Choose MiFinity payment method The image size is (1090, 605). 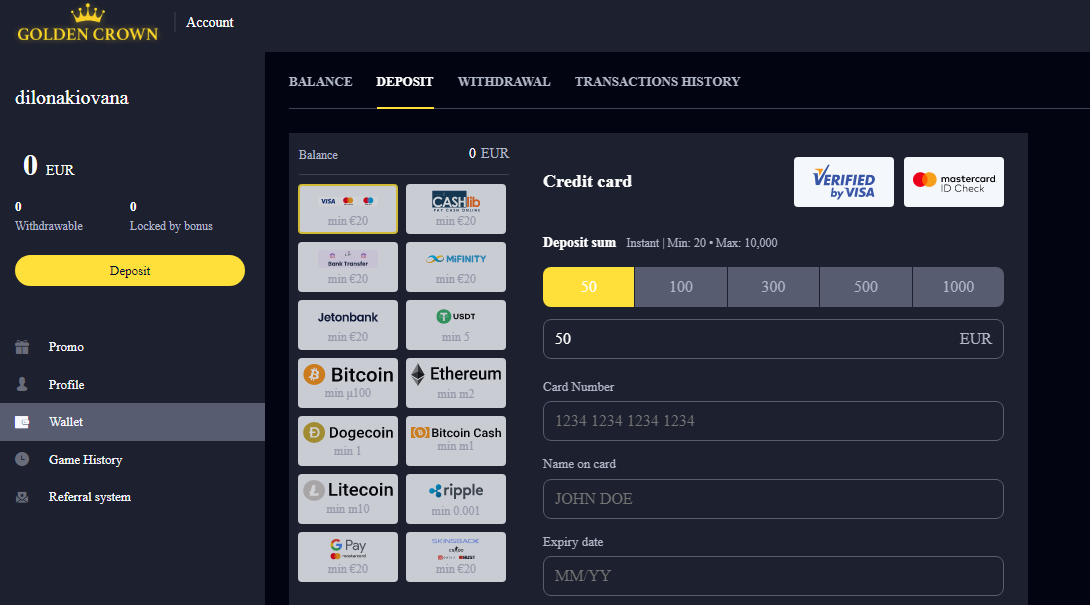(456, 267)
